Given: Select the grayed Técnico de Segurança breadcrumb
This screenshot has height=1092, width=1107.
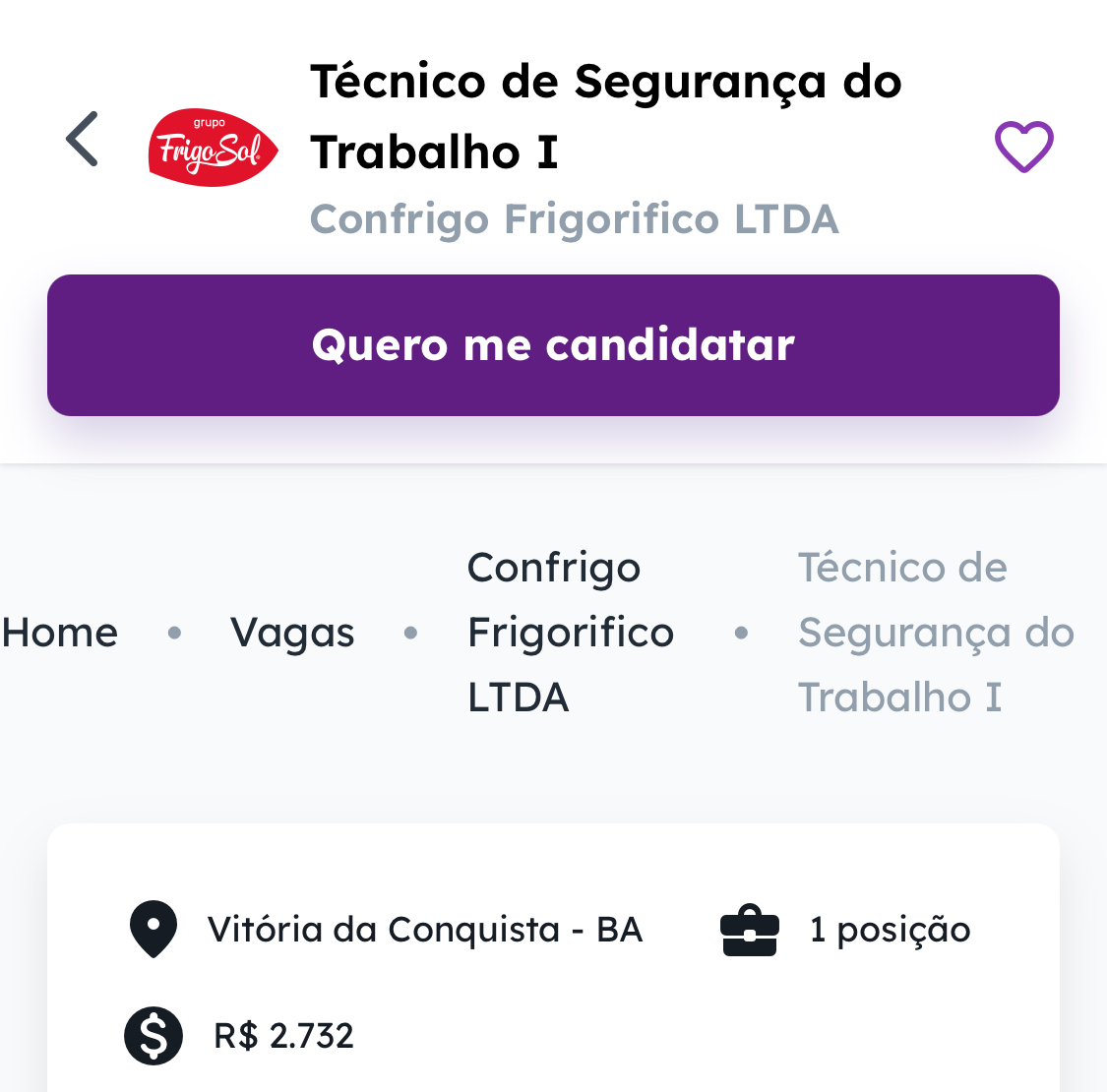Looking at the screenshot, I should pyautogui.click(x=936, y=633).
